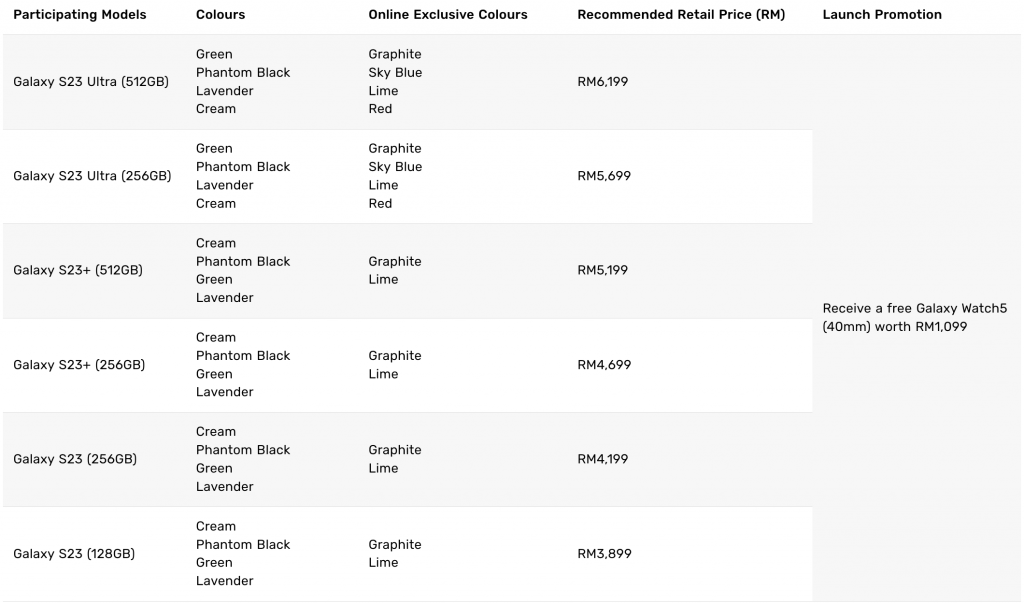The width and height of the screenshot is (1024, 604).
Task: Click the Colours column header
Action: point(220,15)
